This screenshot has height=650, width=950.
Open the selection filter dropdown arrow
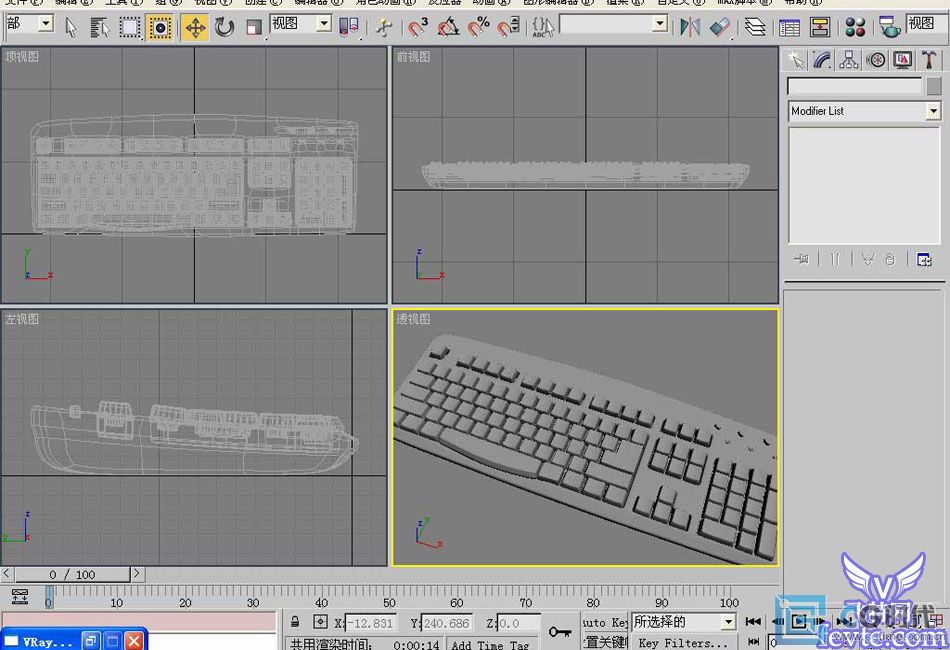click(x=46, y=24)
